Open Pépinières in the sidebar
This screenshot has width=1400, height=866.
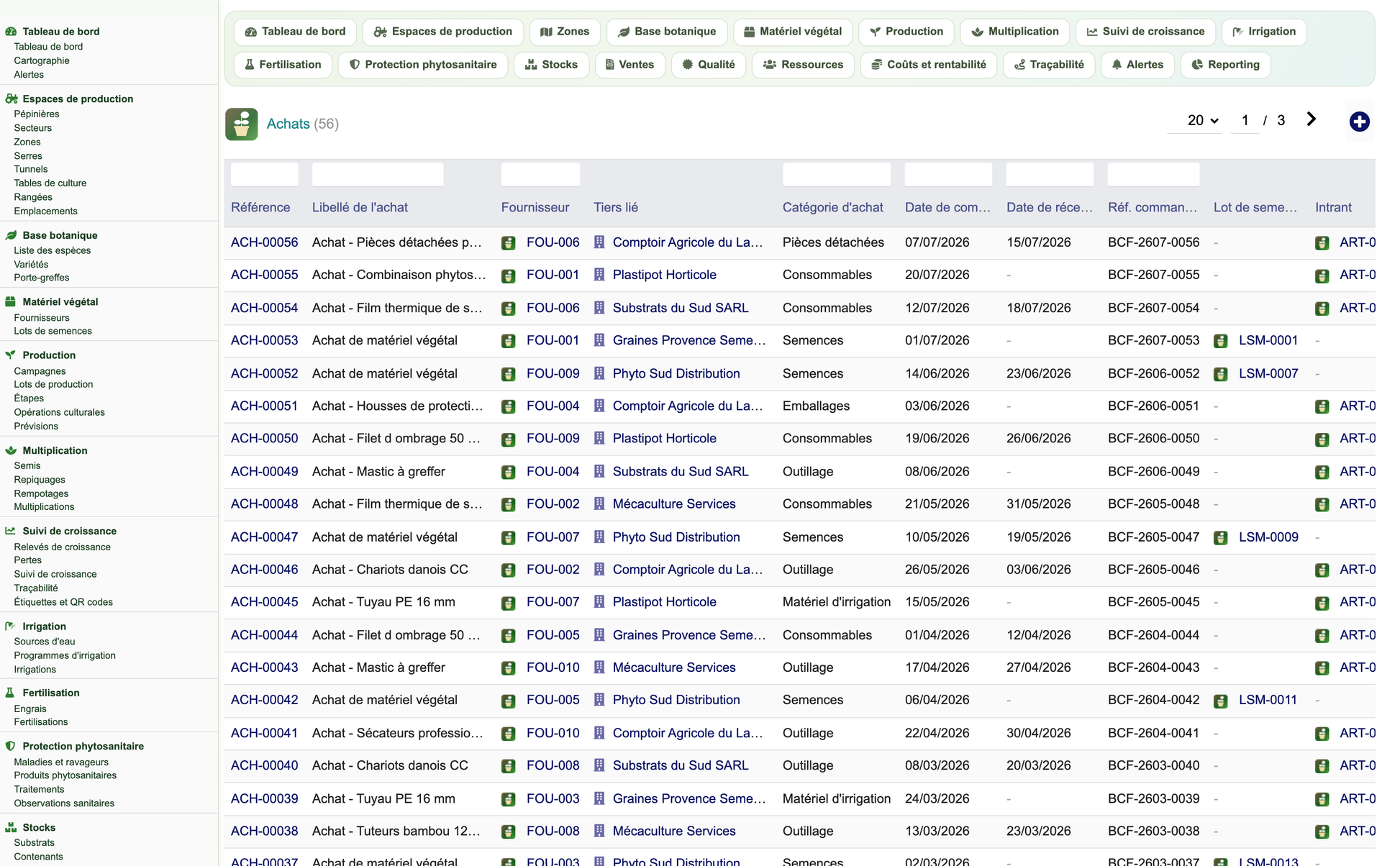(37, 114)
